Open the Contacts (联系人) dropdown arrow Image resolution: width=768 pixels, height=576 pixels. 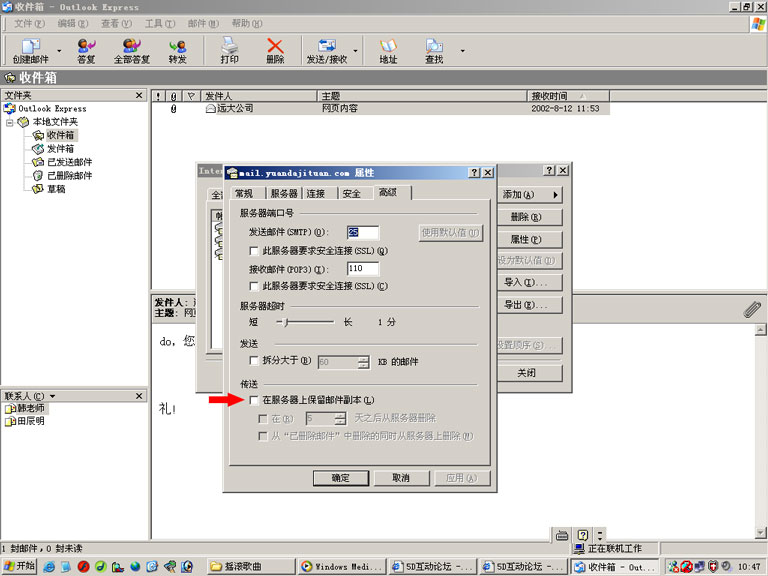click(52, 396)
